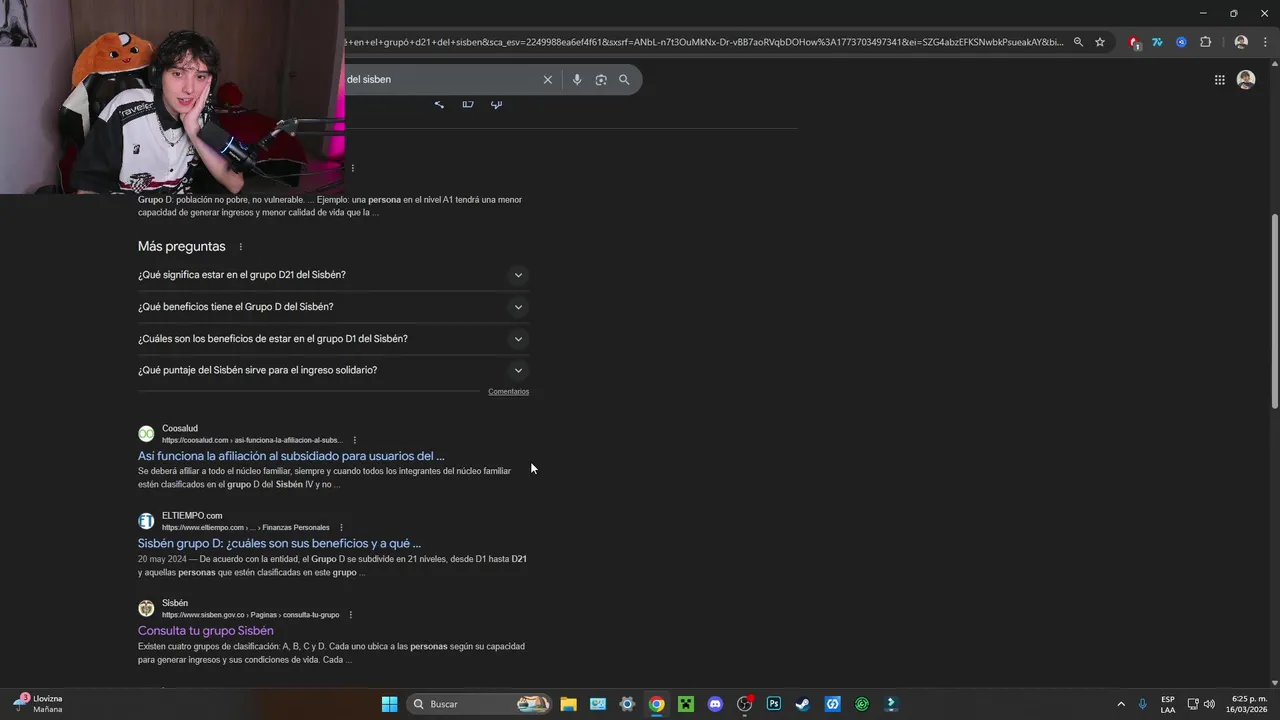
Task: Switch to Chrome on the taskbar
Action: coord(656,704)
